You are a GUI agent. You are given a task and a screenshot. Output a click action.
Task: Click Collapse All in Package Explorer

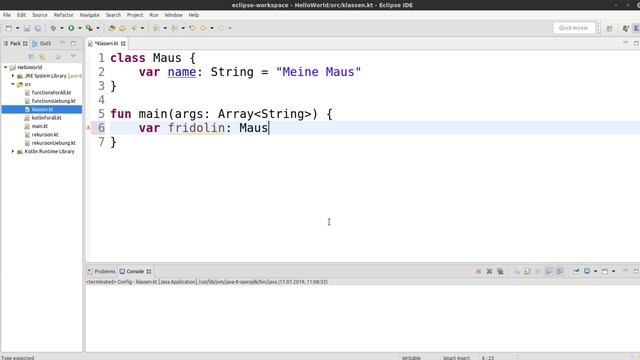(31, 57)
